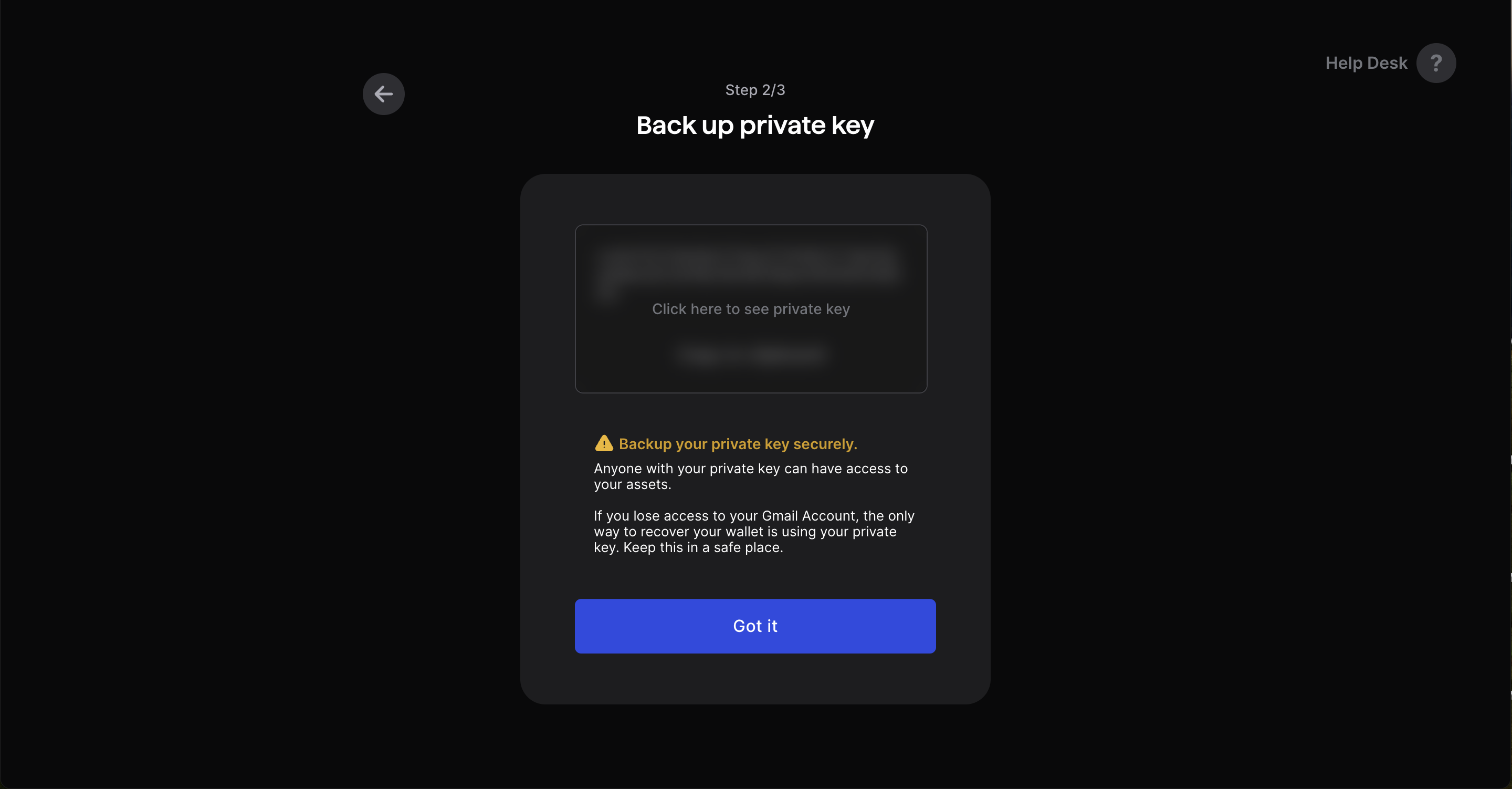This screenshot has width=1512, height=789.
Task: Click the paragraph about access to your assets
Action: tap(750, 476)
